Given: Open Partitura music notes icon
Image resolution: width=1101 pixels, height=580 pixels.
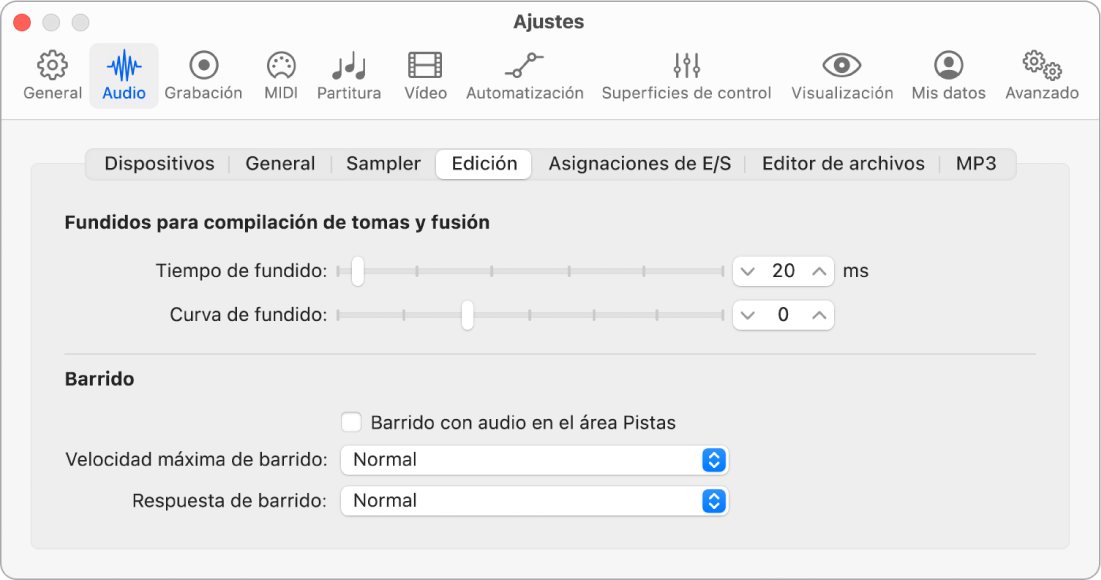Looking at the screenshot, I should pyautogui.click(x=349, y=66).
